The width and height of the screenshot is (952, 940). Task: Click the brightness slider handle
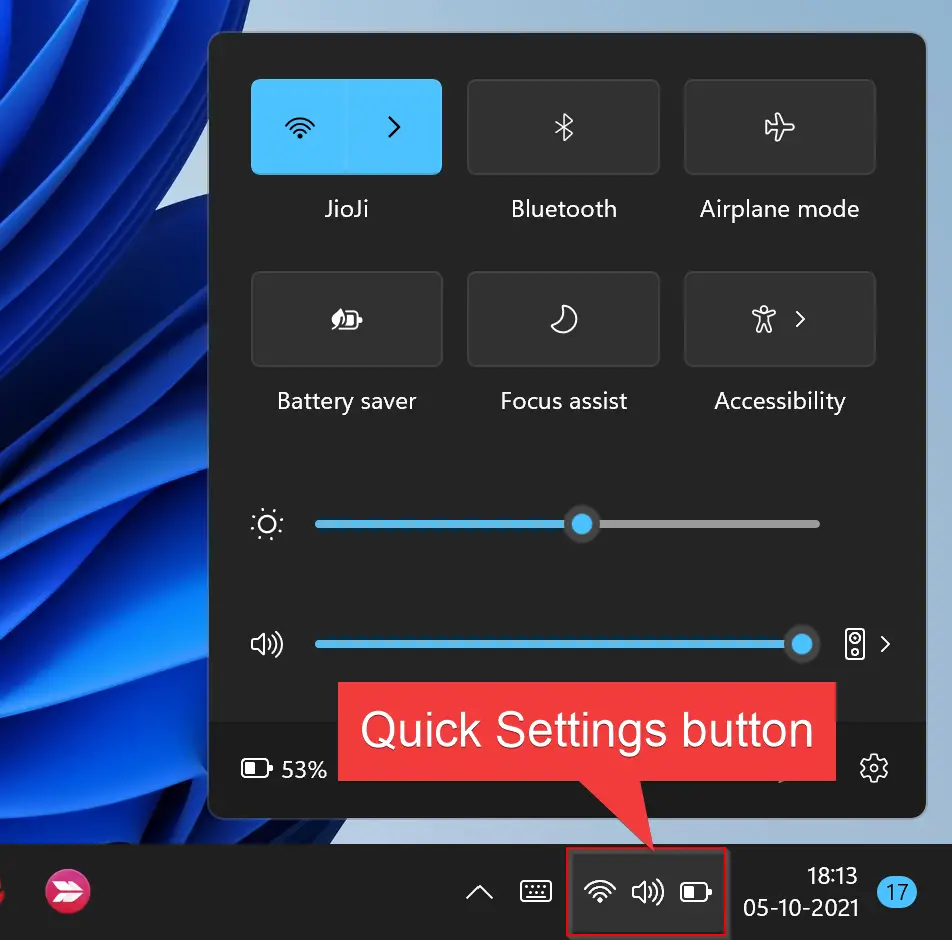[582, 523]
